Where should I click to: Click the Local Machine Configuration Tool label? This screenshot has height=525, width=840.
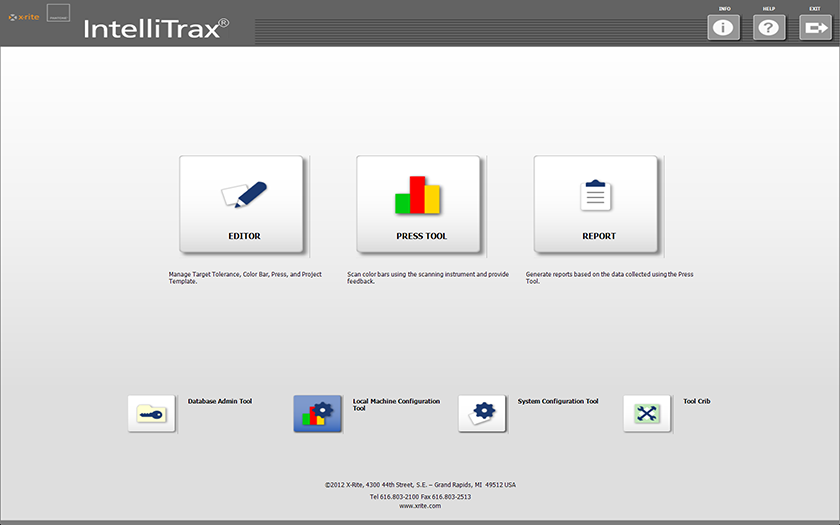click(396, 404)
